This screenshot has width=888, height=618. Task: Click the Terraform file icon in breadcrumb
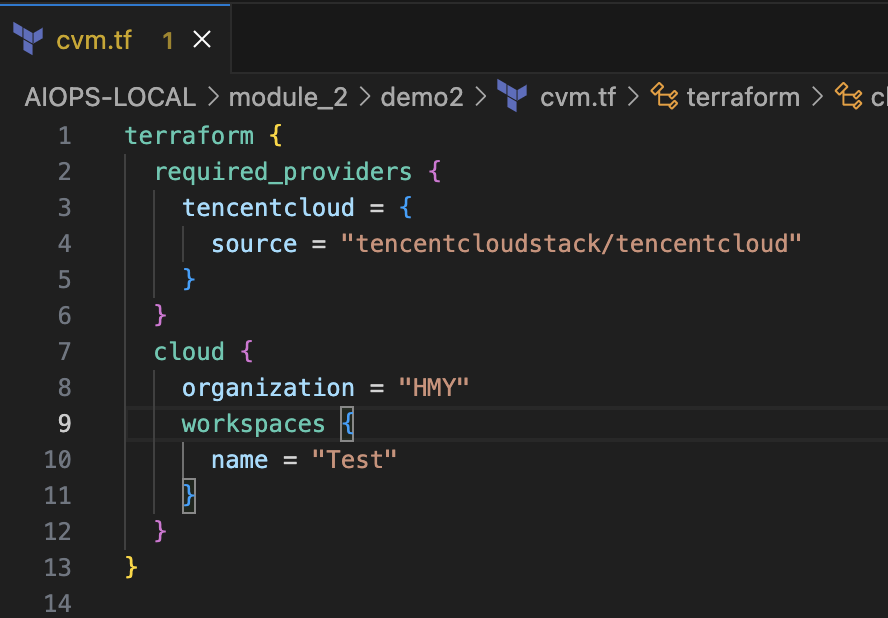512,96
